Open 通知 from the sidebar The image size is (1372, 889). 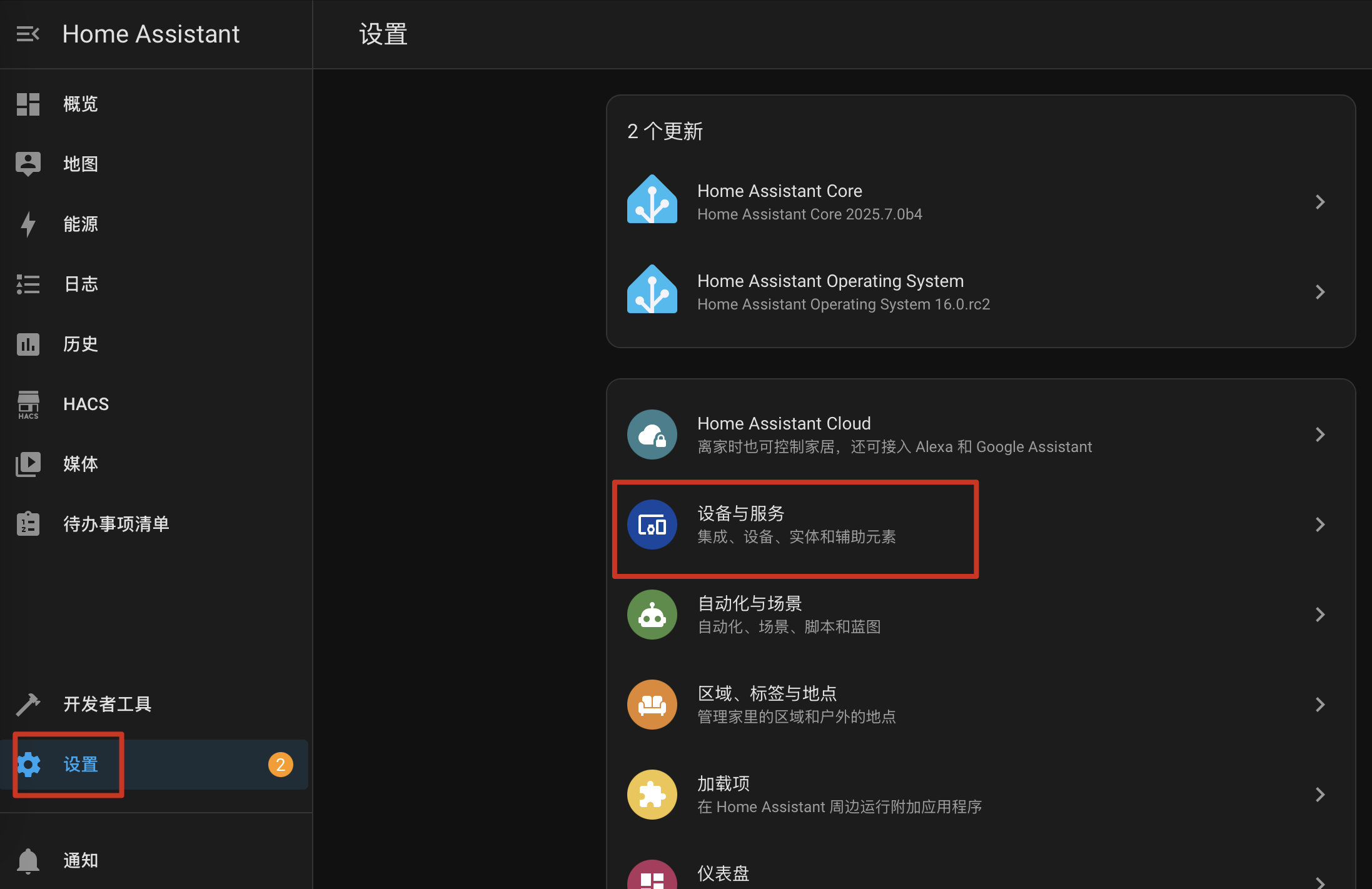click(155, 860)
